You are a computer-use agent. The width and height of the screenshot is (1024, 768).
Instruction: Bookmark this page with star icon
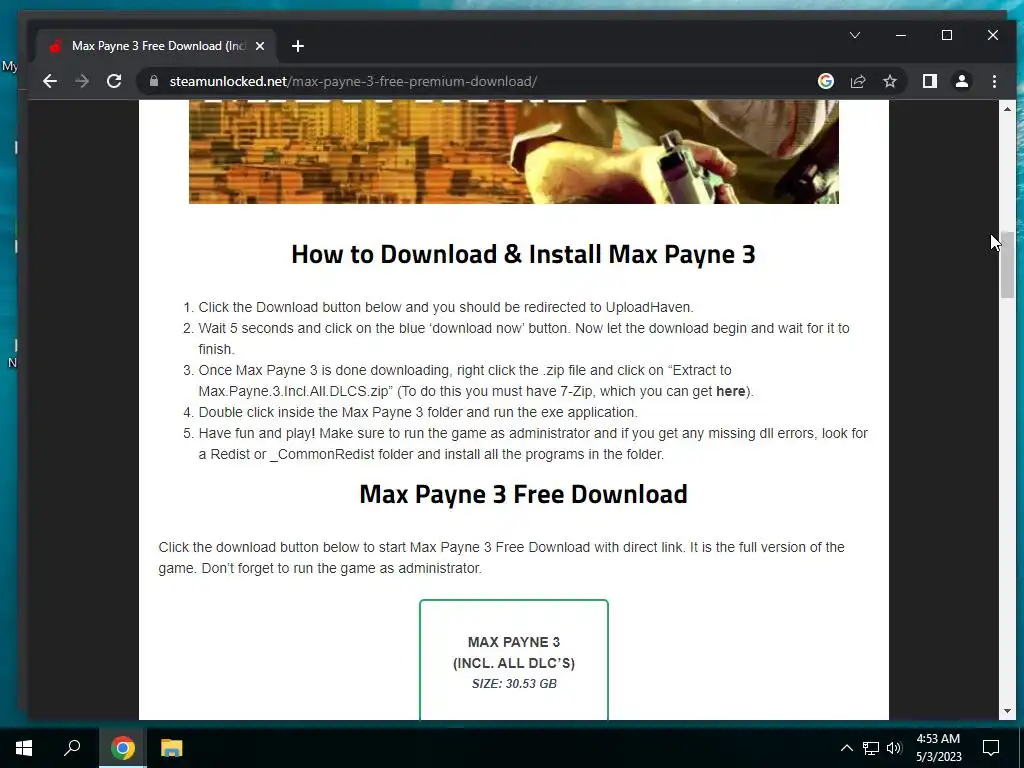(x=889, y=81)
